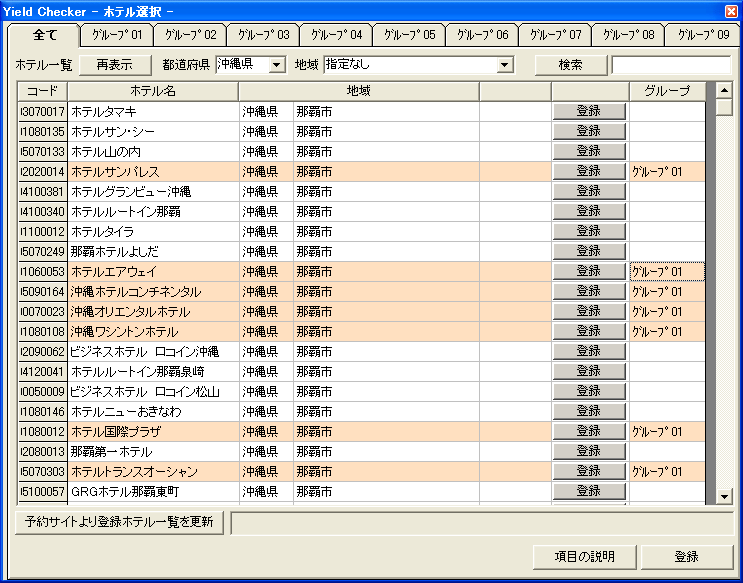743x583 pixels.
Task: Click the bottom-right 登録 button
Action: pyautogui.click(x=686, y=556)
